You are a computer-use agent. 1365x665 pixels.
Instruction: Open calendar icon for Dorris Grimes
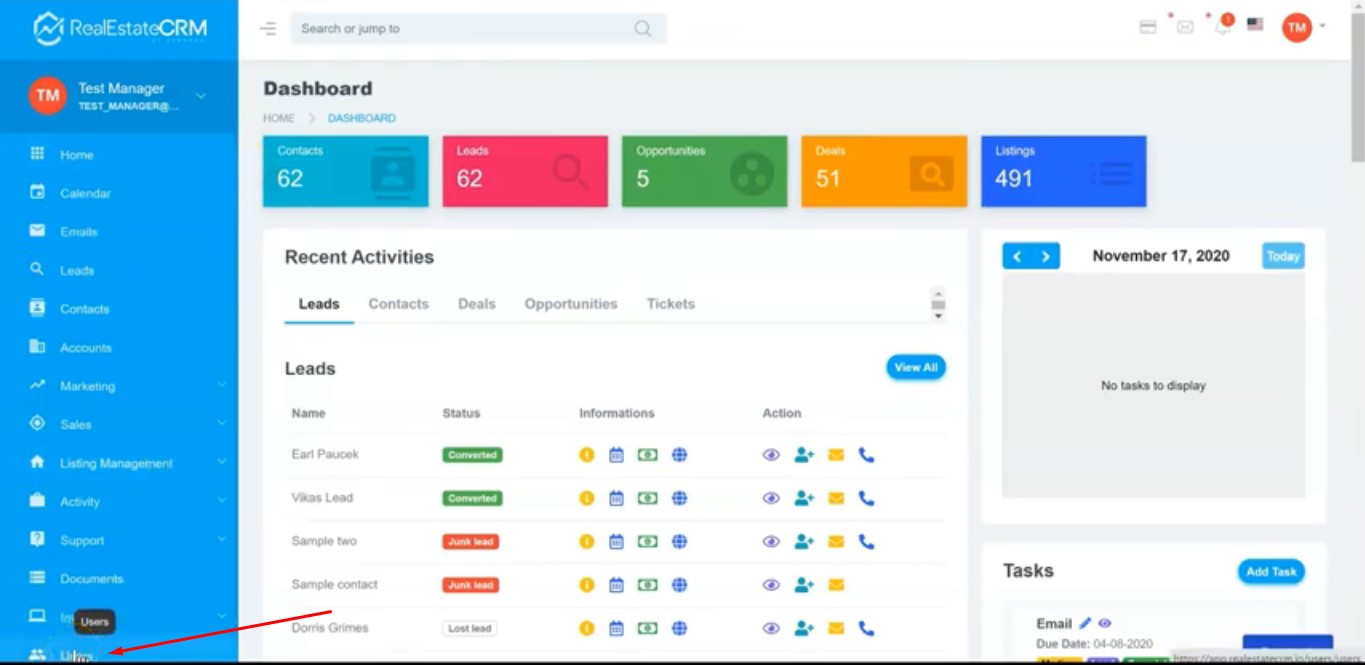tap(616, 629)
